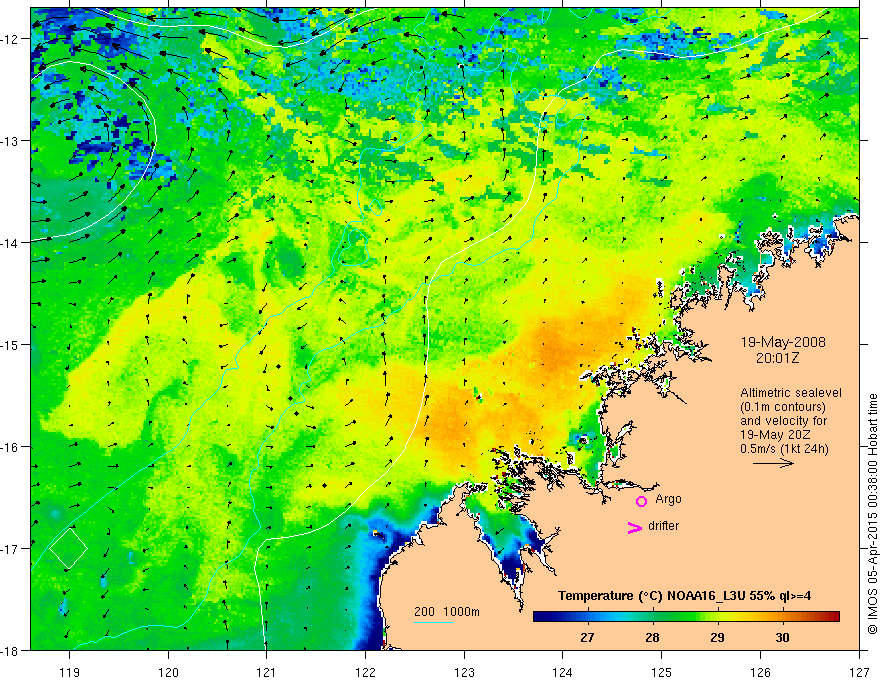The width and height of the screenshot is (880, 680).
Task: Click the latitude axis label "-16"
Action: (10, 447)
